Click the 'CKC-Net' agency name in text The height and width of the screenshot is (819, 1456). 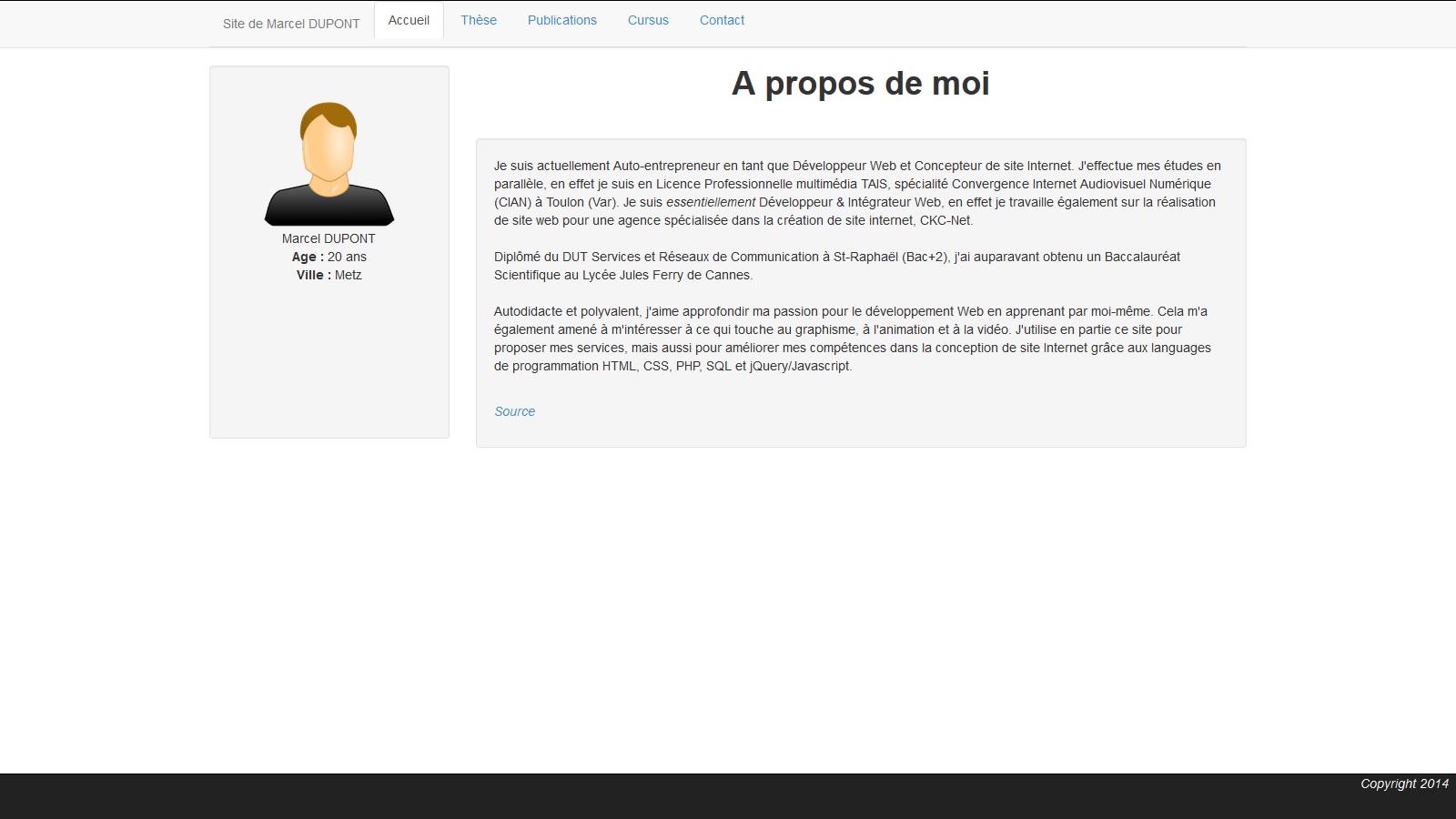click(x=945, y=220)
